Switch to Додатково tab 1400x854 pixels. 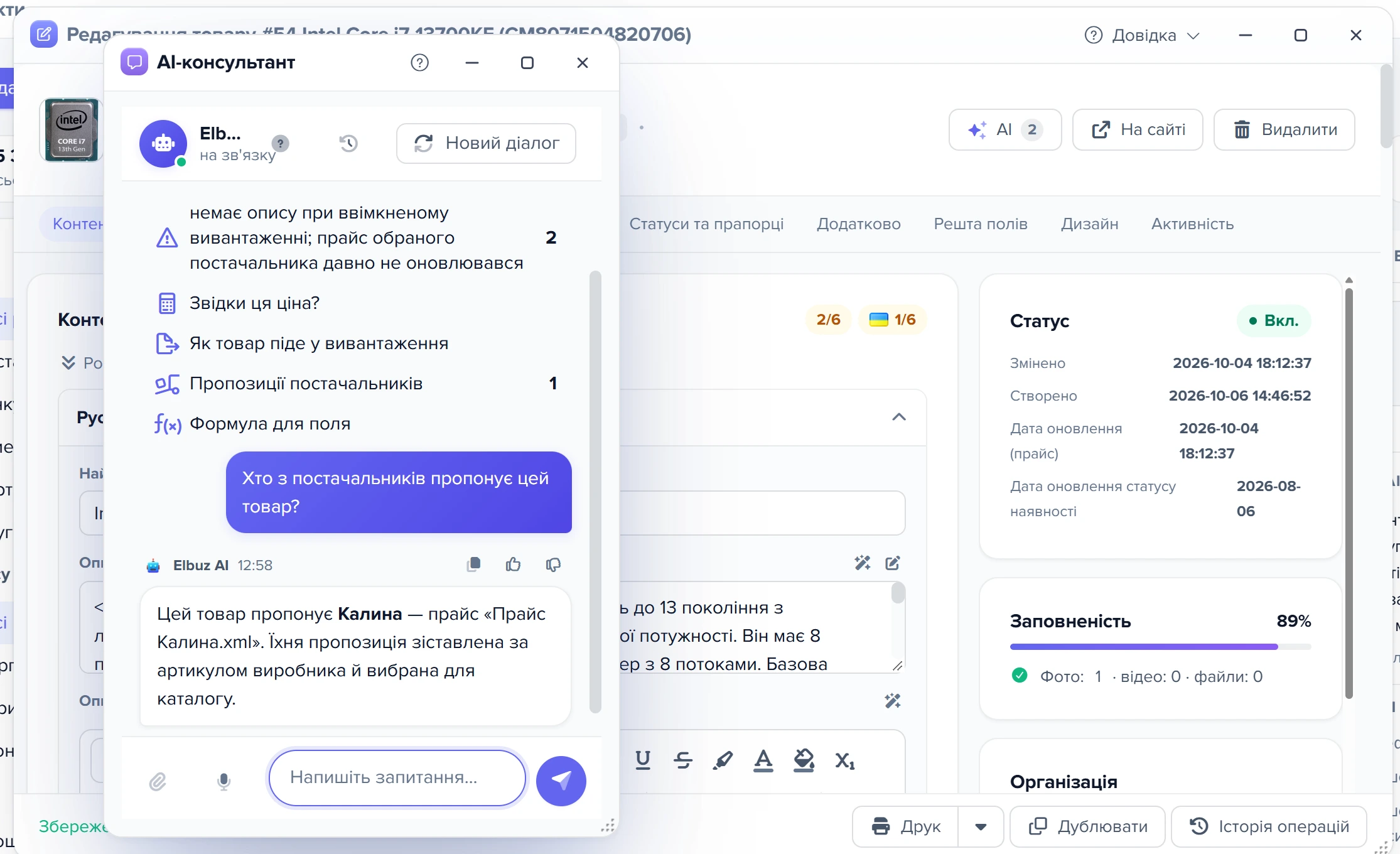[859, 224]
